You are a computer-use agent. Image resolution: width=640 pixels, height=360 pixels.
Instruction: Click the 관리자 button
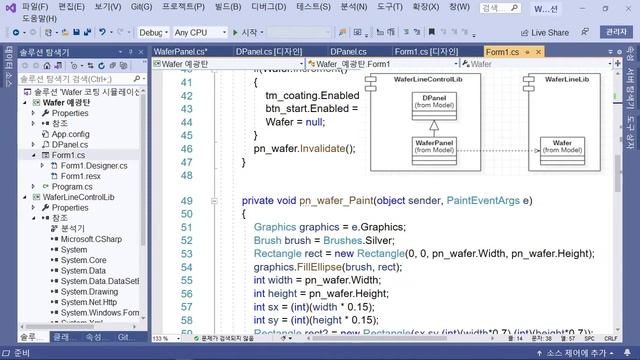(616, 32)
